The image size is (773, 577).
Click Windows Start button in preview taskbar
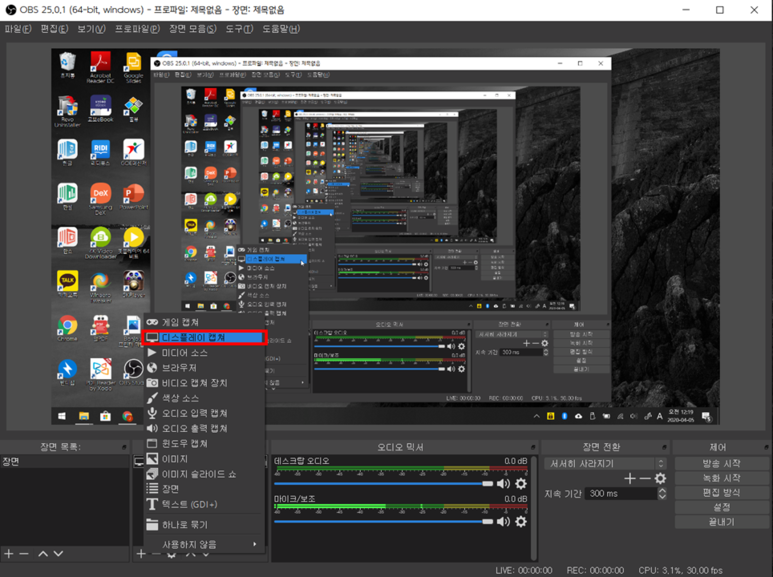coord(62,416)
